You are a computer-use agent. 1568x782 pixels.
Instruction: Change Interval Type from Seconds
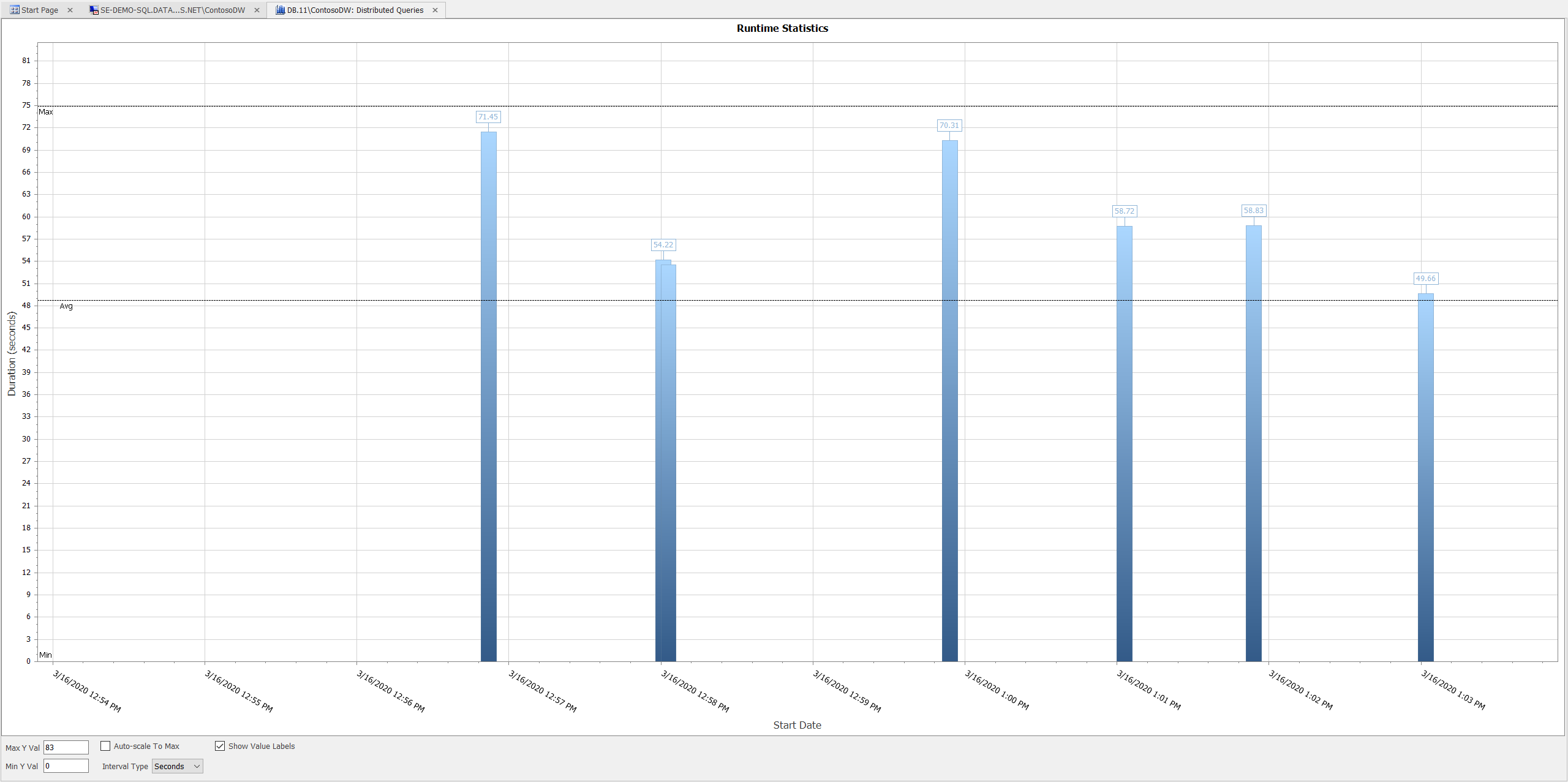(x=176, y=766)
